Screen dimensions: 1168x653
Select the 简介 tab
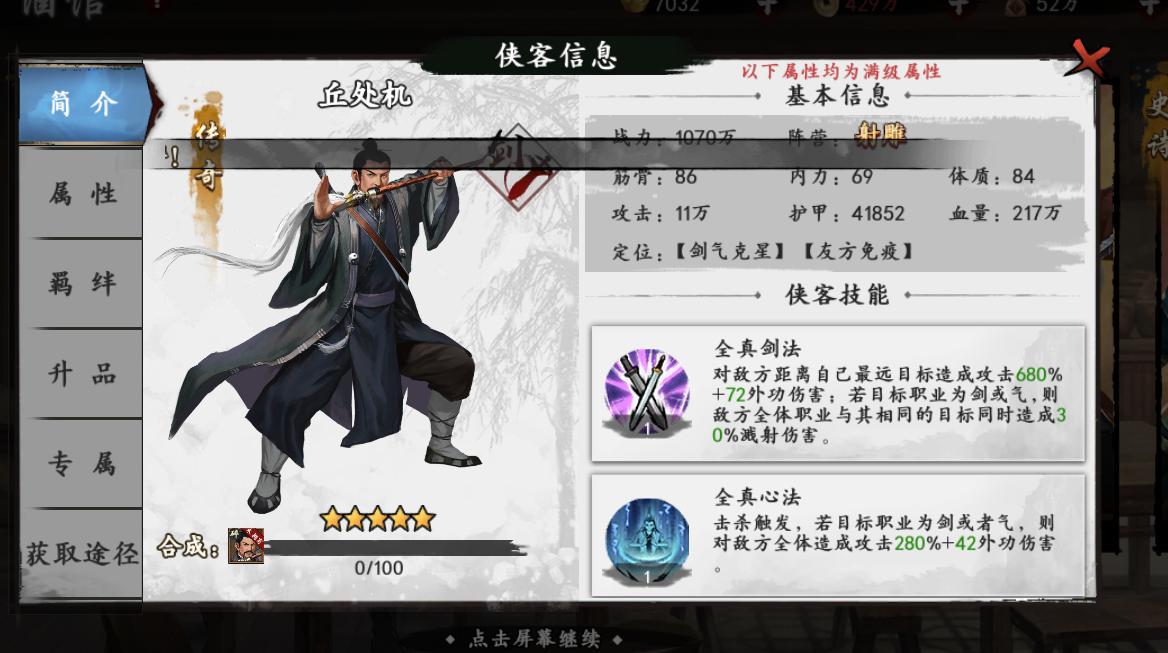pos(83,103)
